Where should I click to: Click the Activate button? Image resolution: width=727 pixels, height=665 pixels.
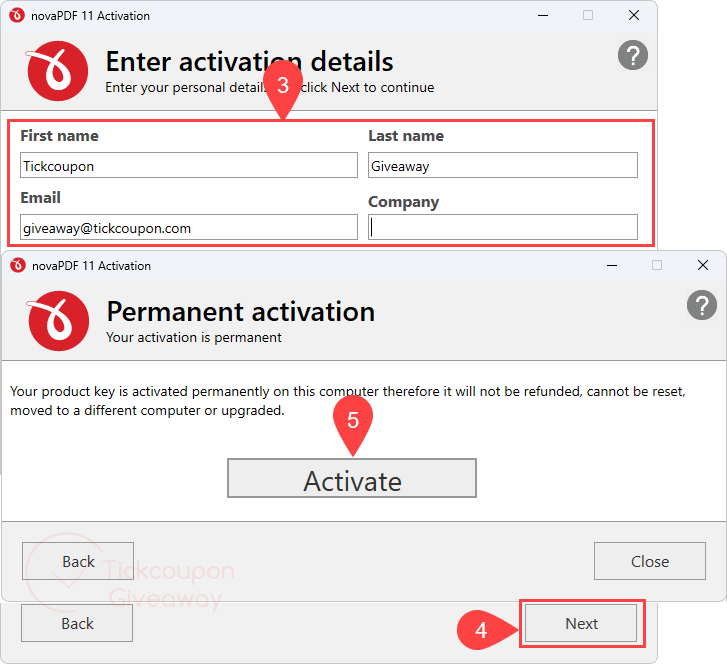[352, 478]
